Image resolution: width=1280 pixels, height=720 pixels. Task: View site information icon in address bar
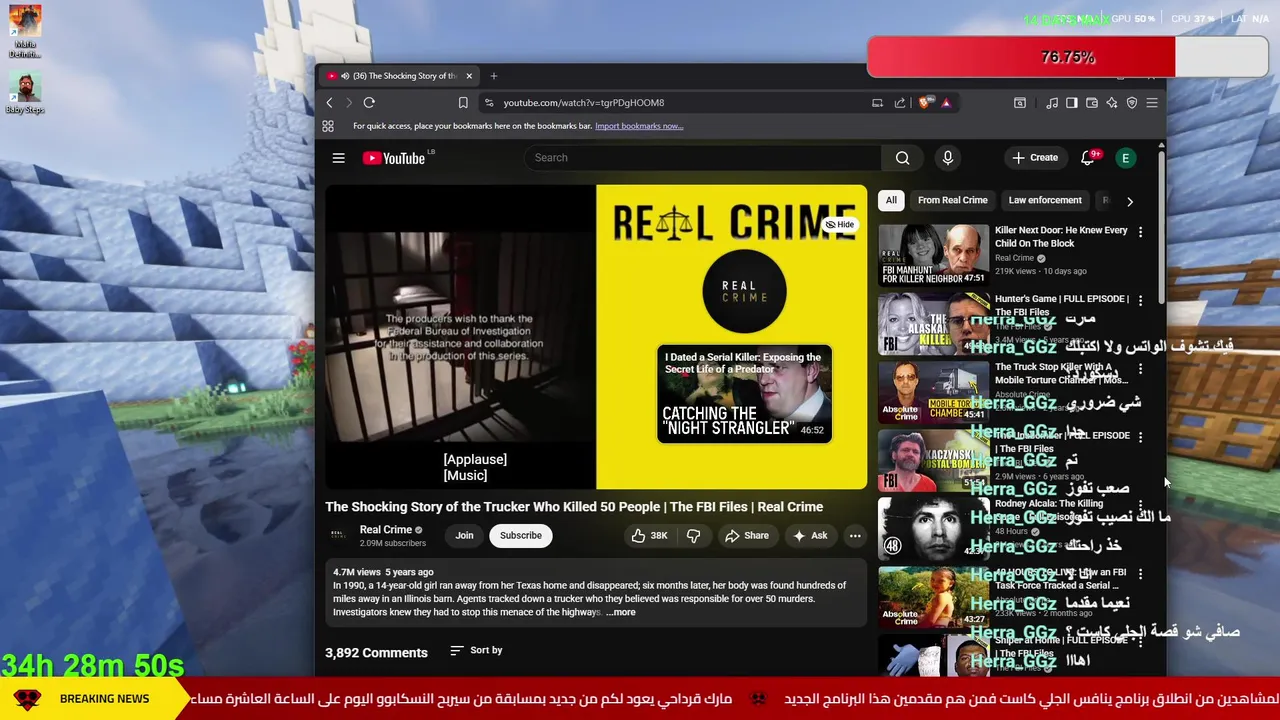pyautogui.click(x=488, y=103)
